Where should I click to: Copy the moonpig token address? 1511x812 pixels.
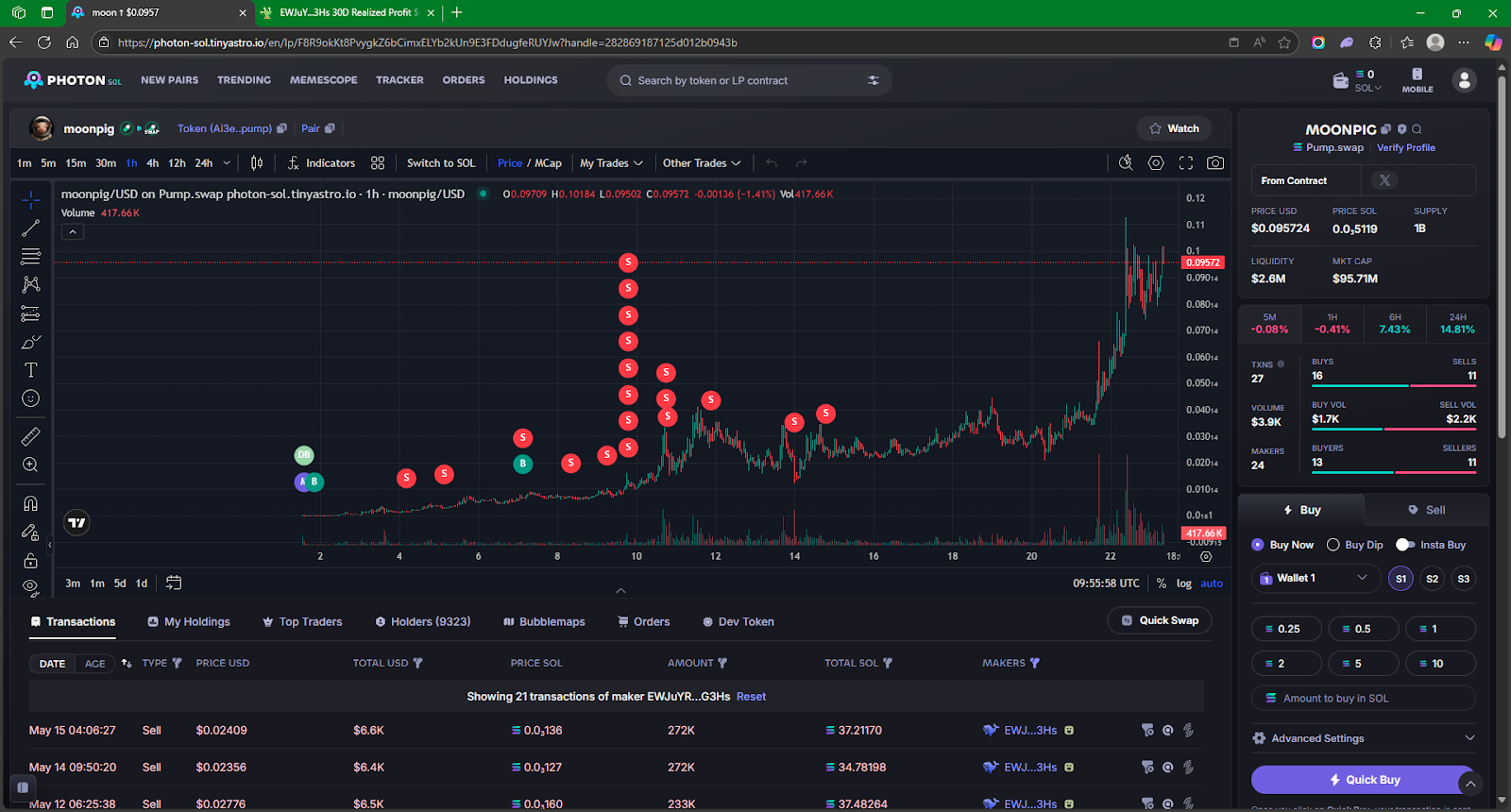[281, 128]
